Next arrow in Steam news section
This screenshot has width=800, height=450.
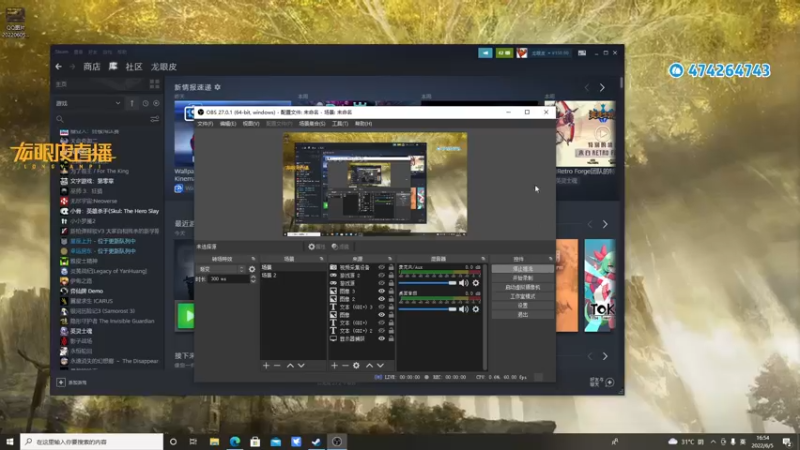coord(602,88)
